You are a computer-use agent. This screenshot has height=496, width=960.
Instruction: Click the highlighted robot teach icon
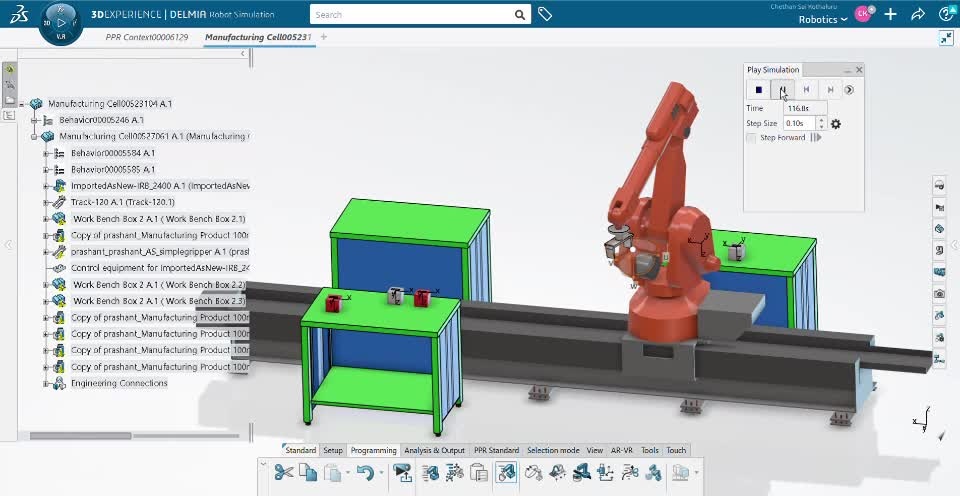(x=506, y=473)
